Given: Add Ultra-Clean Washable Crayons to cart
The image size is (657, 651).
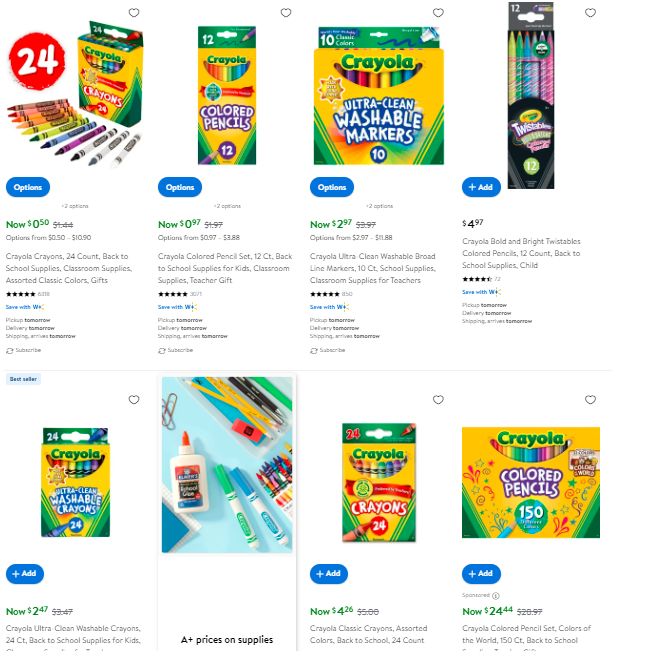Looking at the screenshot, I should 25,574.
